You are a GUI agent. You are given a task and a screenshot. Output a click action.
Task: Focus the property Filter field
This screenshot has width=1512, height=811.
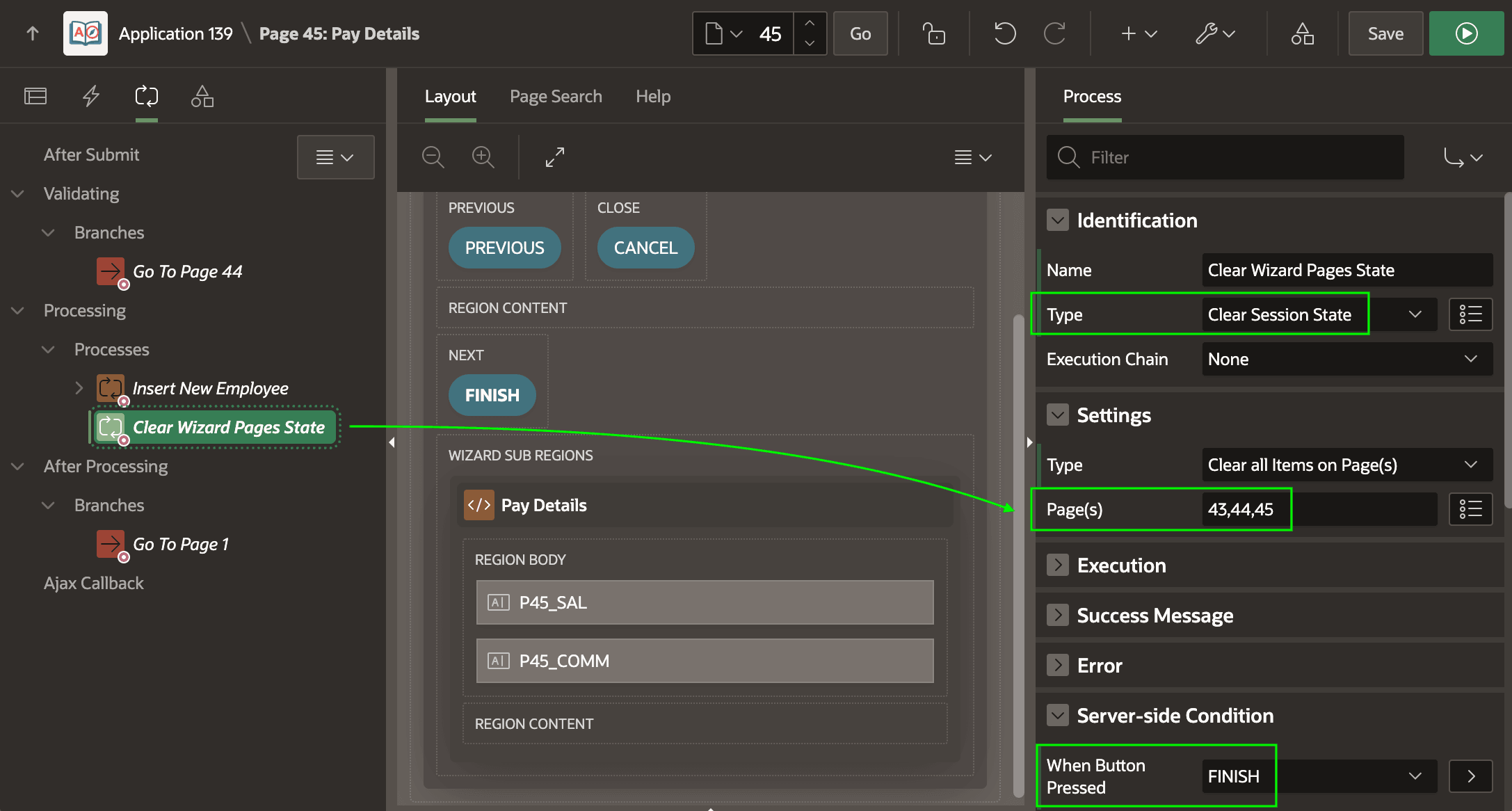coord(1225,157)
